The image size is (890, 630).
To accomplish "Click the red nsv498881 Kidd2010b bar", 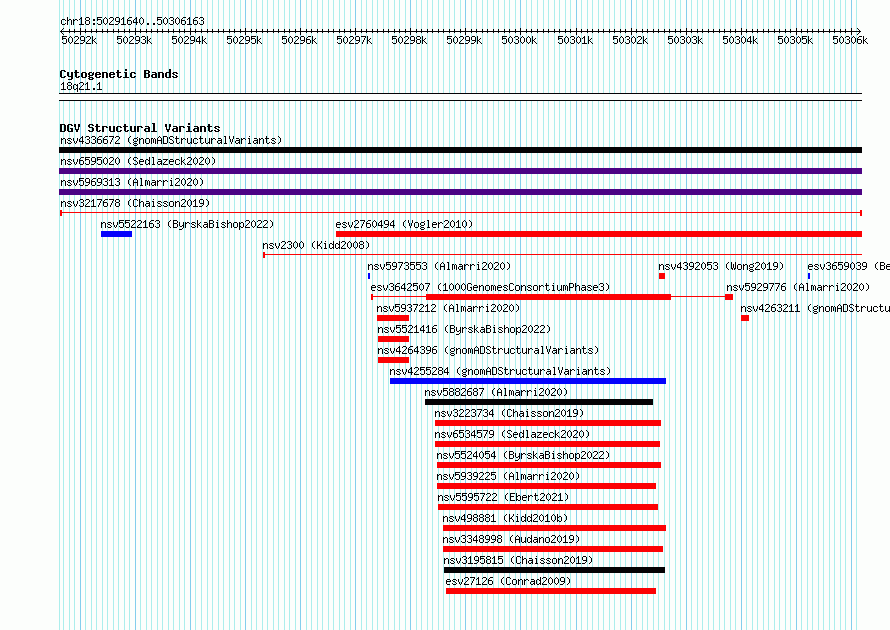I will (555, 528).
